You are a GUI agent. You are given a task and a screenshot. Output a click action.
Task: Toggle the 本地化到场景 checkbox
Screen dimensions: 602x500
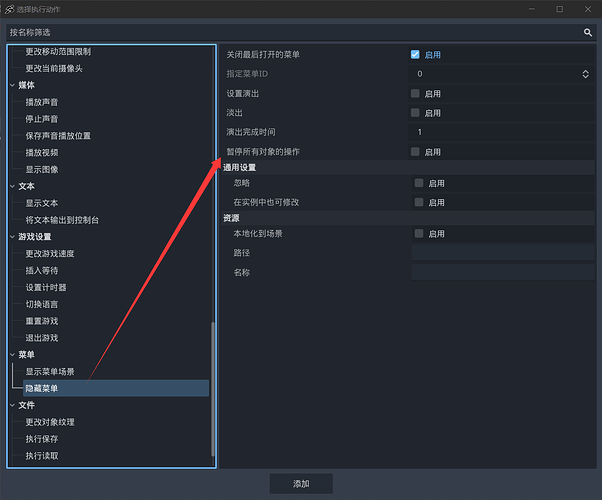[419, 233]
